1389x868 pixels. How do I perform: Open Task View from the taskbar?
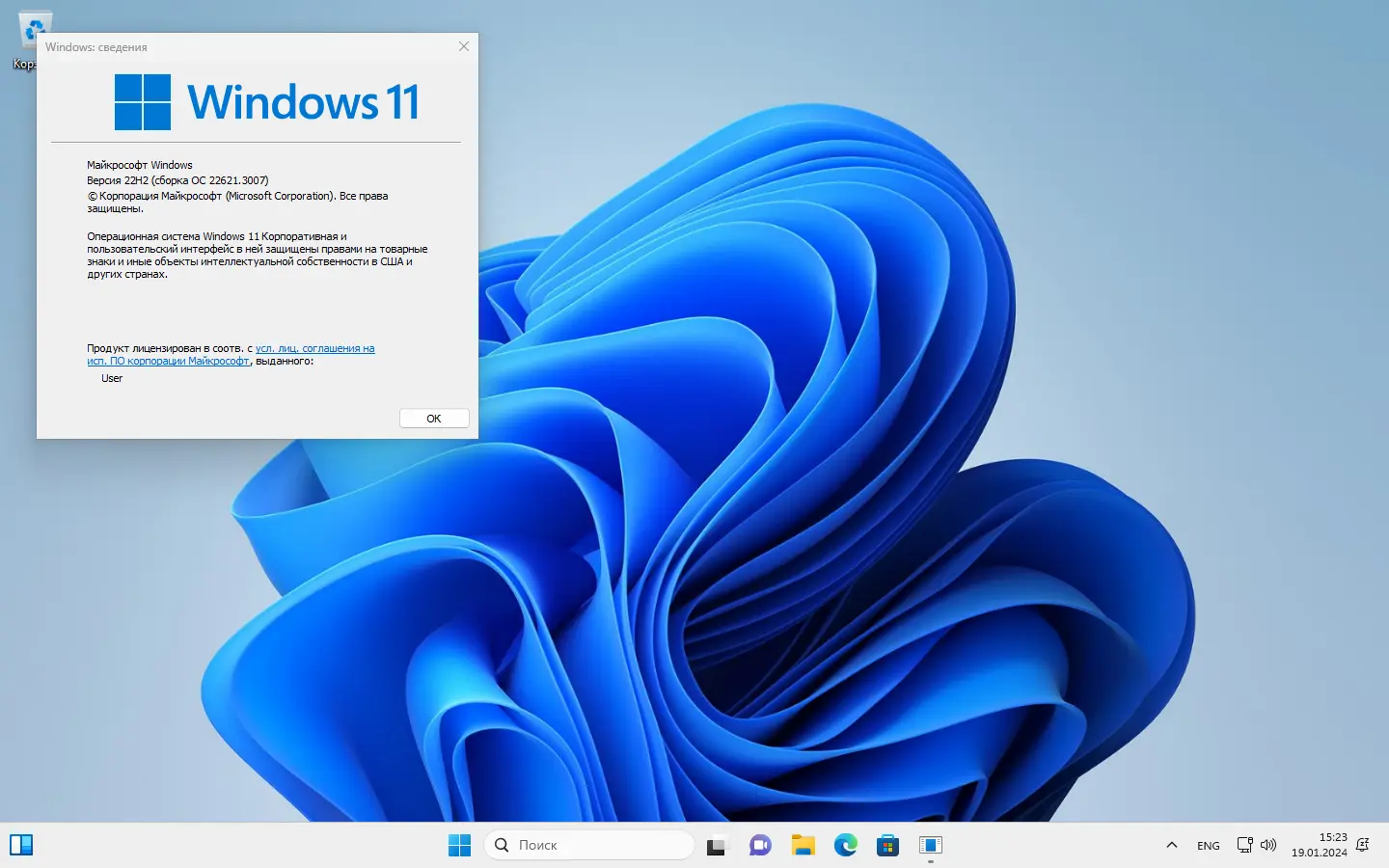click(x=717, y=846)
